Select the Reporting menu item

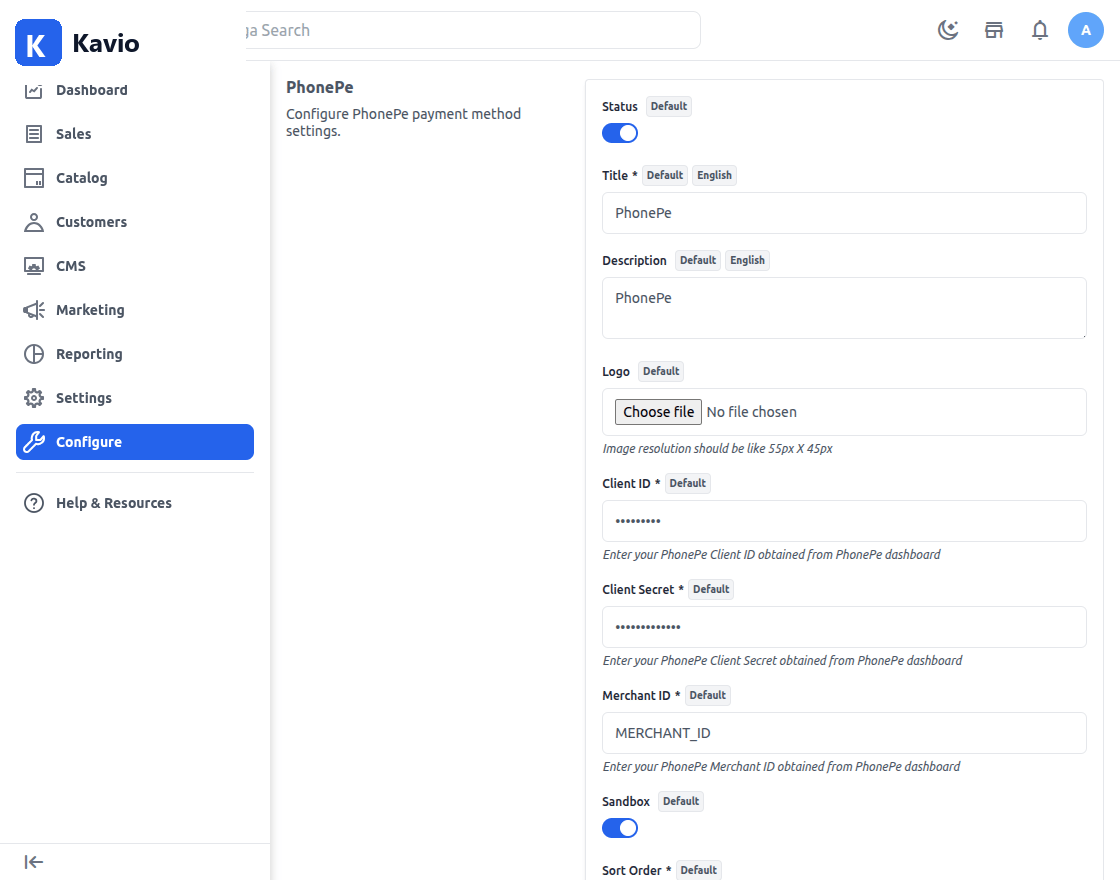(135, 354)
